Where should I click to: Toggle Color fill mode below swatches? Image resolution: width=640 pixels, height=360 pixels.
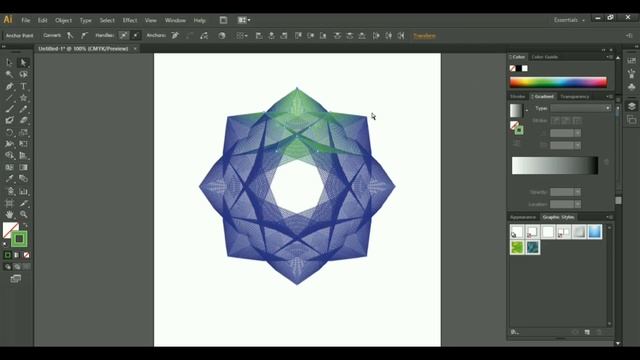pos(8,255)
